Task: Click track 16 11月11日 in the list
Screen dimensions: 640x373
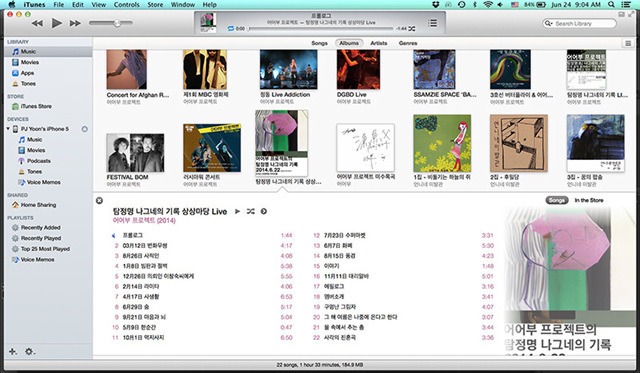Action: [403, 276]
